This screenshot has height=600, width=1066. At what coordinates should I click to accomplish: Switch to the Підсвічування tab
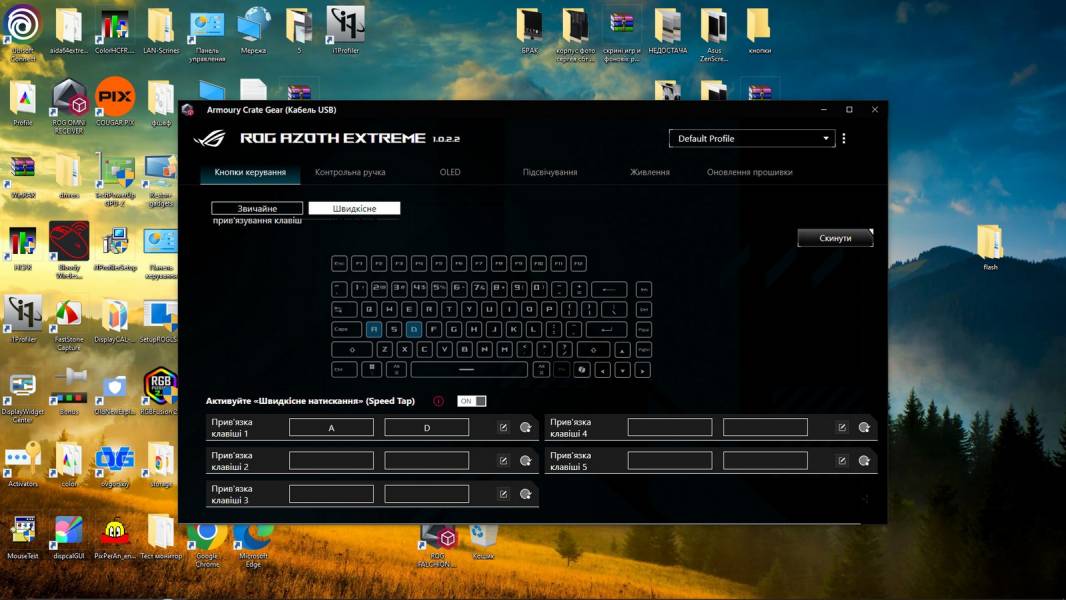coord(549,171)
